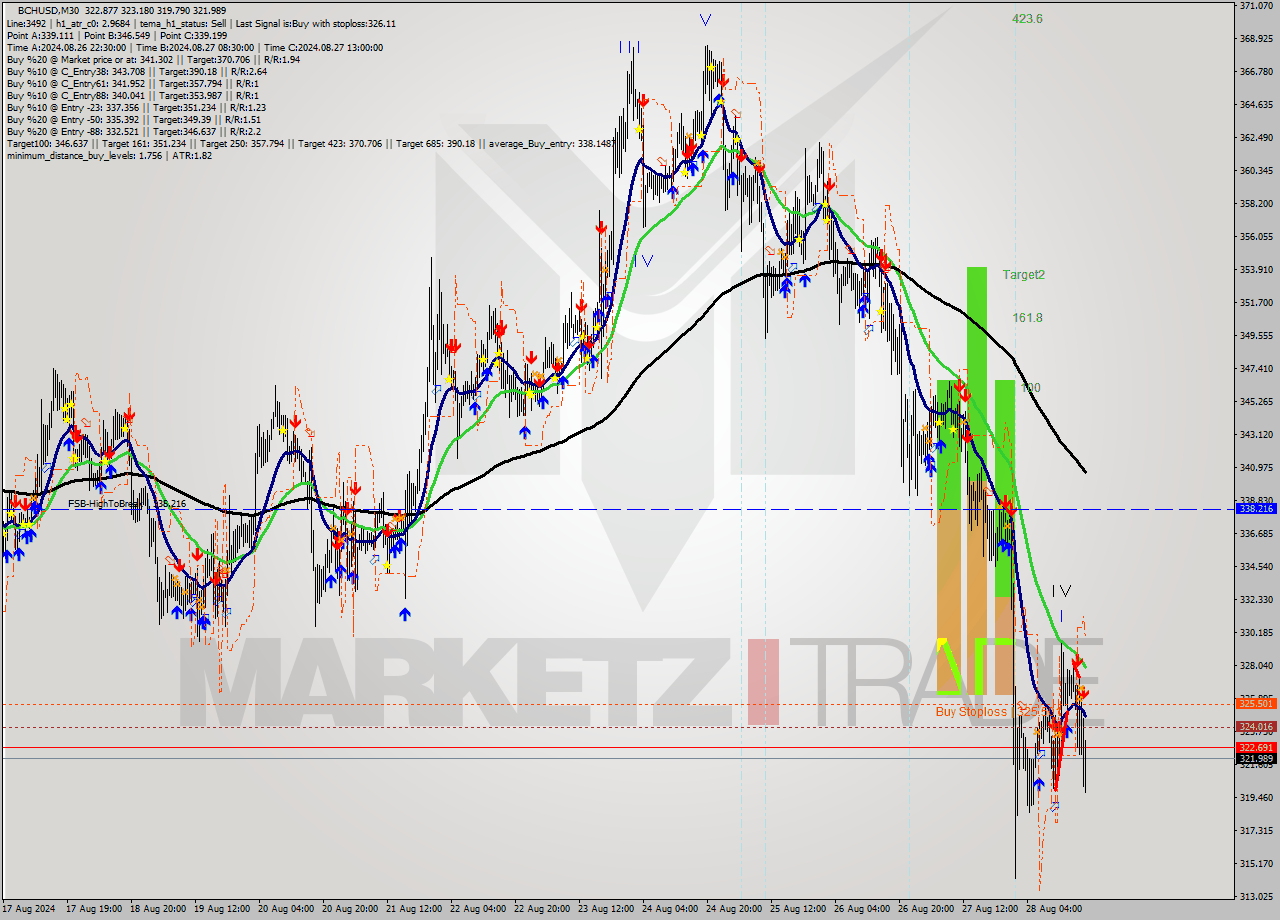Click the 336.685 price axis label
The height and width of the screenshot is (920, 1280).
[1256, 534]
